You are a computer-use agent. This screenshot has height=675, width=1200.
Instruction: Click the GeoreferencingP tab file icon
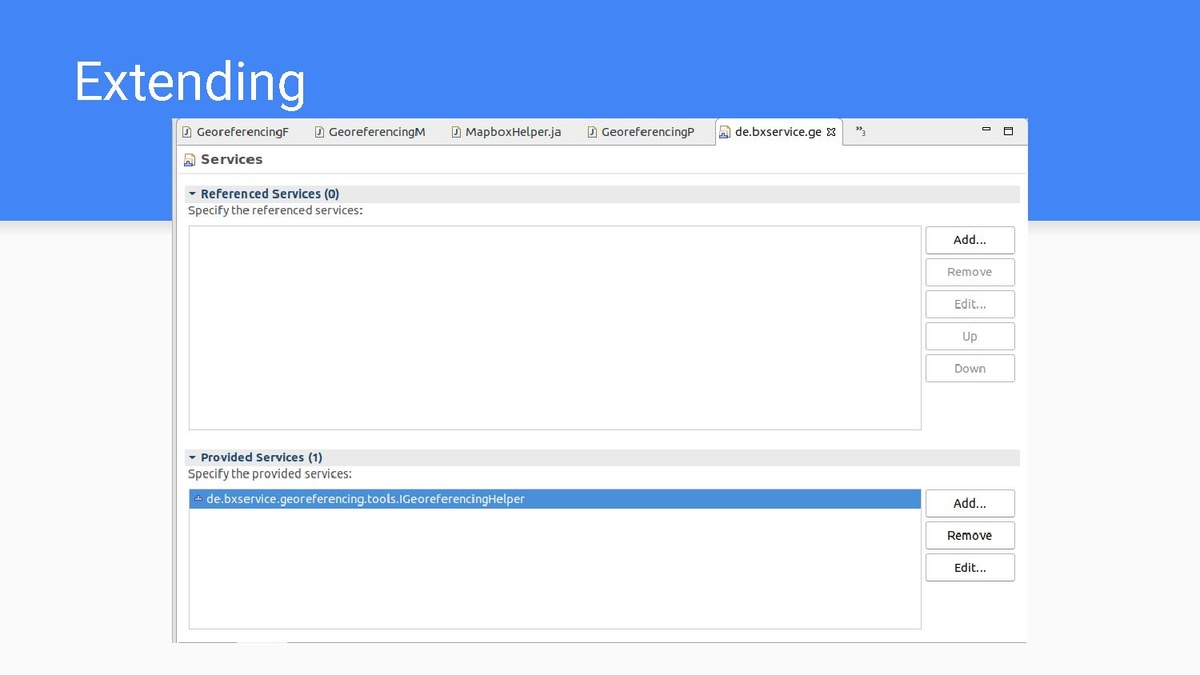[x=592, y=132]
